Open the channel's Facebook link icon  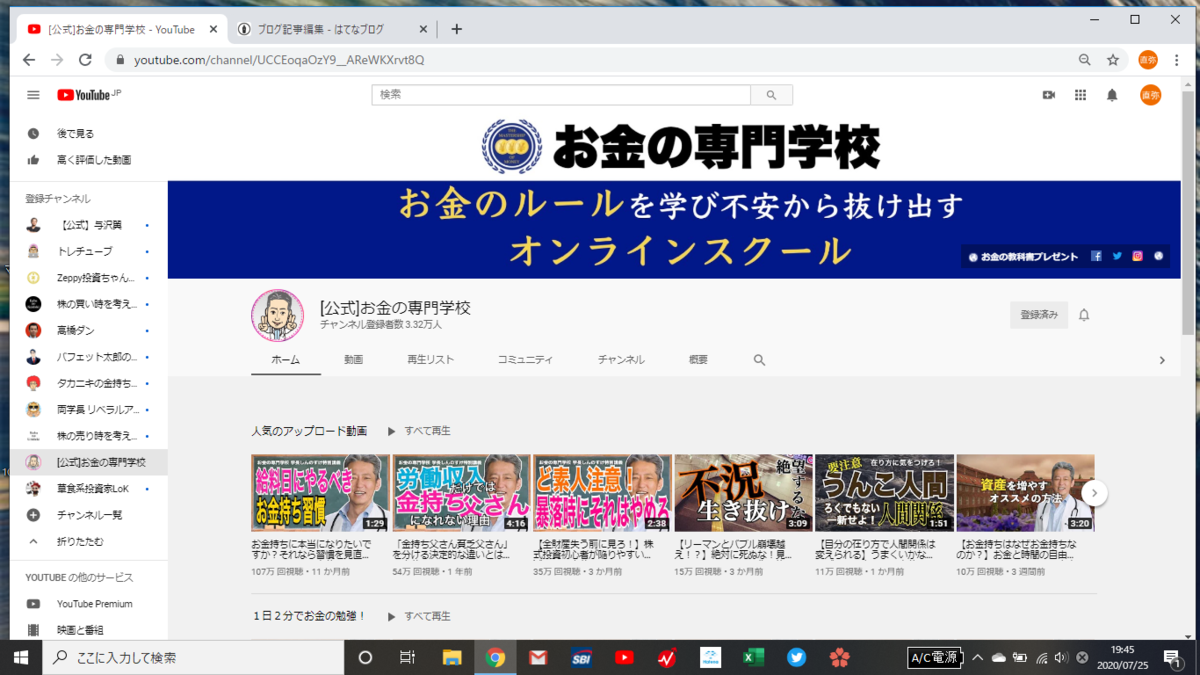(1096, 257)
